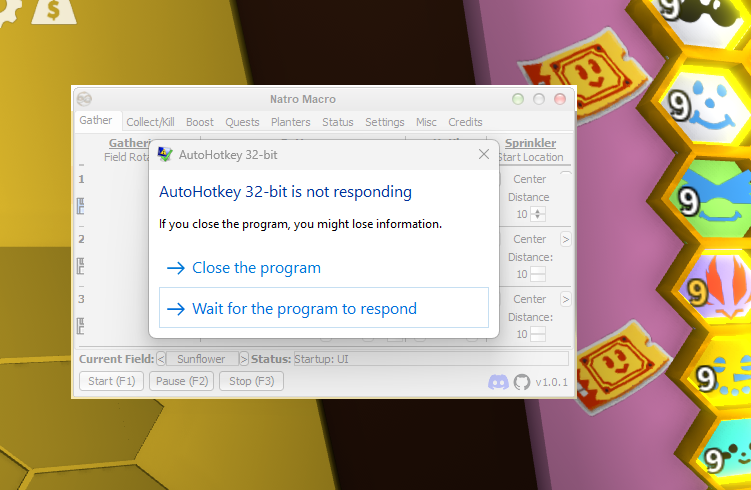The image size is (751, 490).
Task: Click the AutoHotkey 32-bit is not responding heading
Action: [285, 192]
